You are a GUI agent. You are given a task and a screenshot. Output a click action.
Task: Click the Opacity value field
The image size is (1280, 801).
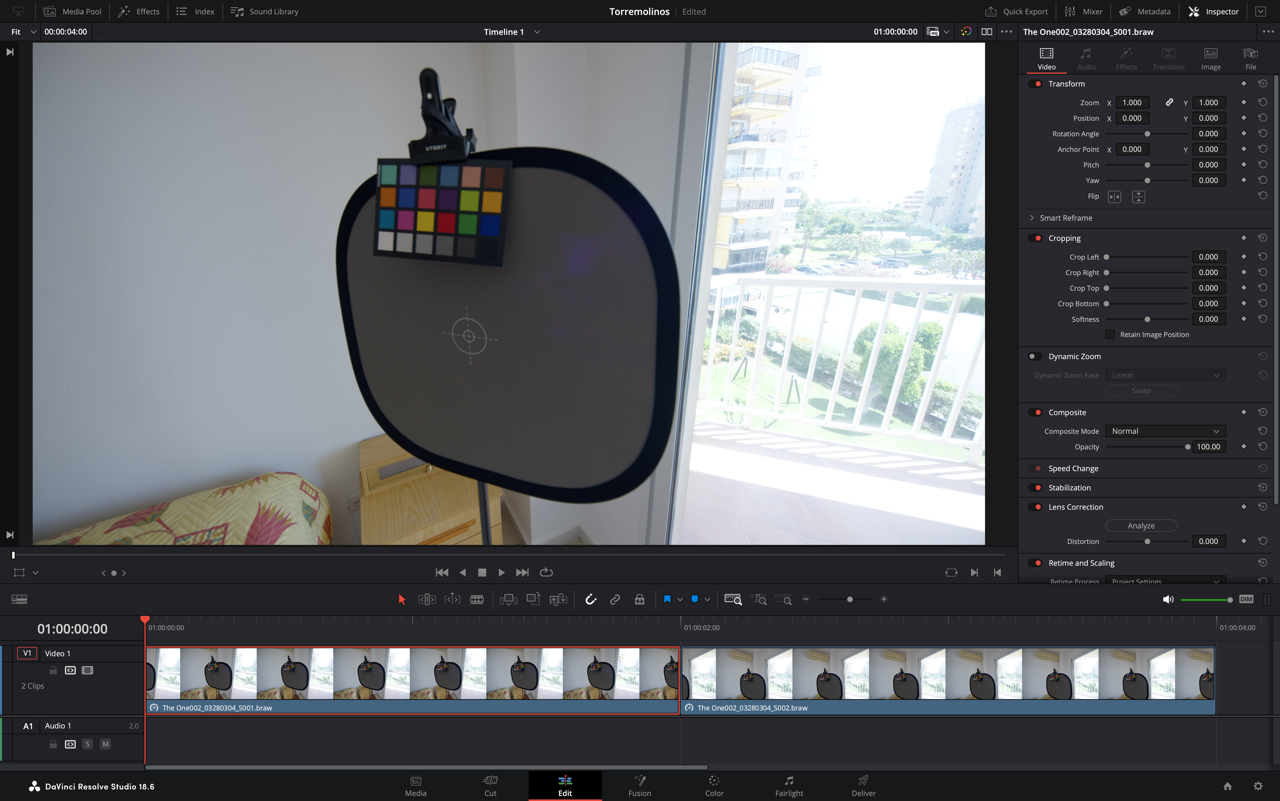(x=1209, y=447)
